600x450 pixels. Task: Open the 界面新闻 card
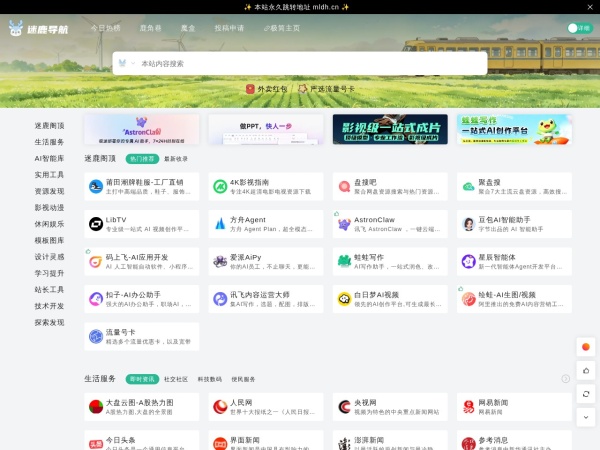(266, 440)
